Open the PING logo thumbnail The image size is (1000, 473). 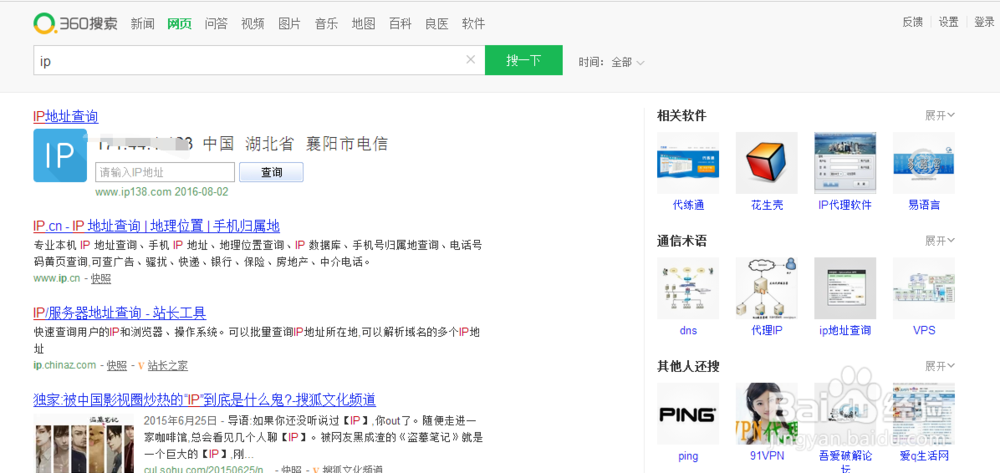tap(688, 414)
